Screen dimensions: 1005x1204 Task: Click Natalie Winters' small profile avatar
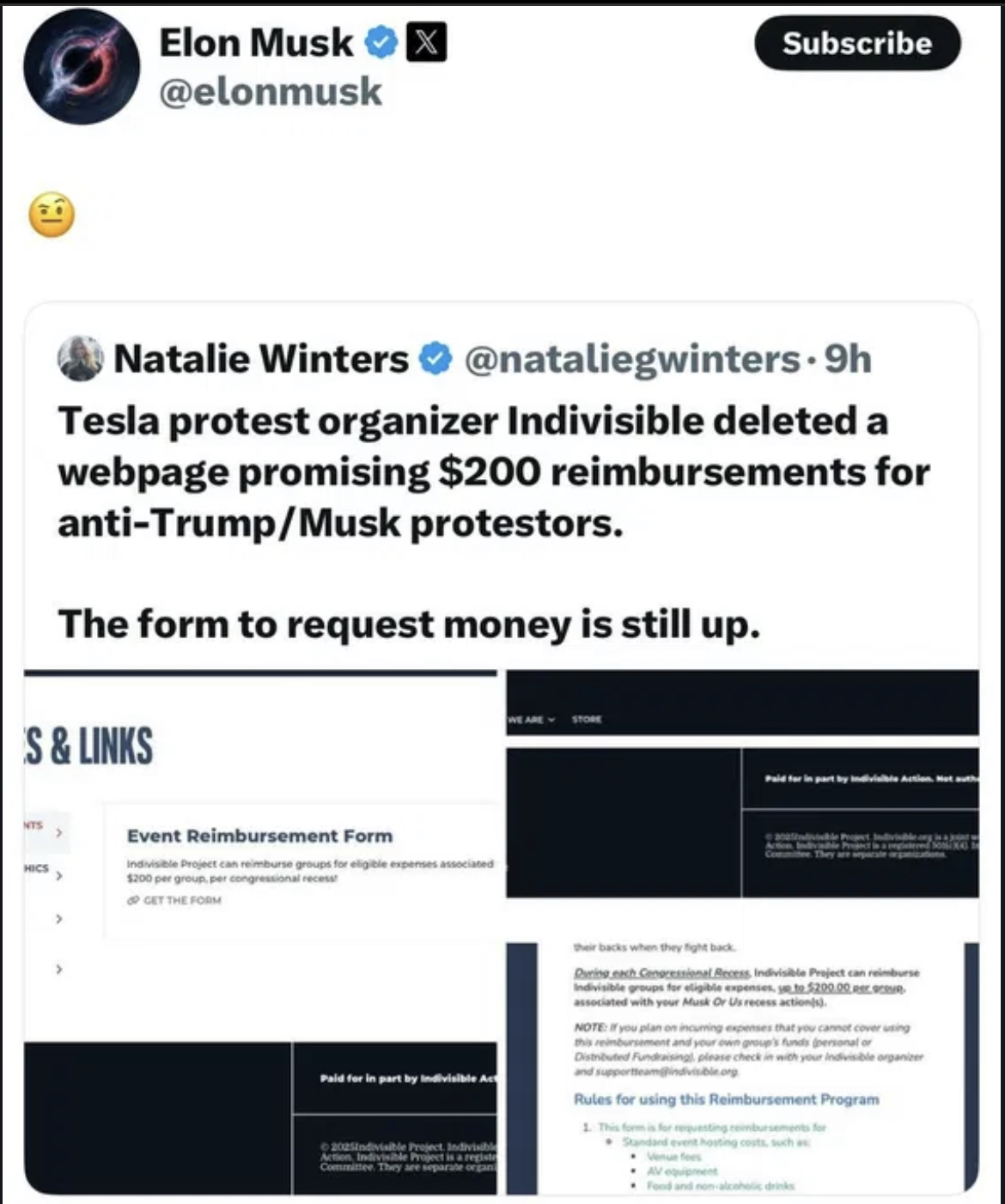point(81,358)
